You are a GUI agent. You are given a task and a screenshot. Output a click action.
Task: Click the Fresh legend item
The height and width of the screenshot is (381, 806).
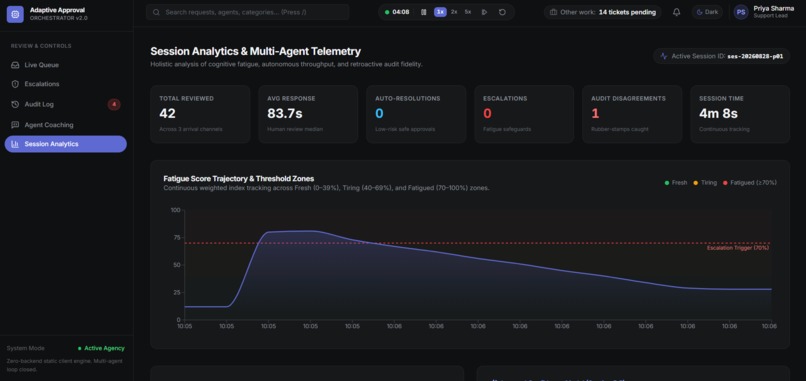[675, 183]
